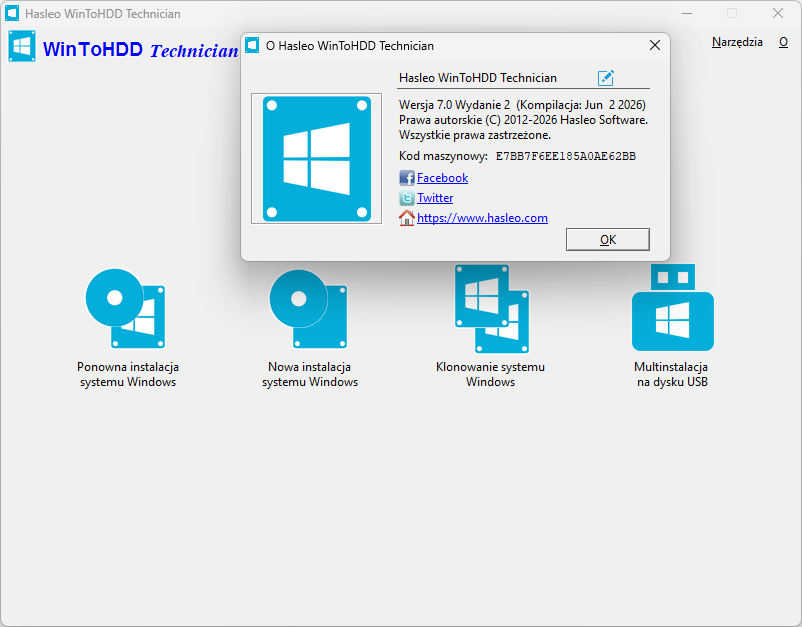Image resolution: width=802 pixels, height=627 pixels.
Task: Click the small icon in About dialog title bar
Action: point(252,45)
